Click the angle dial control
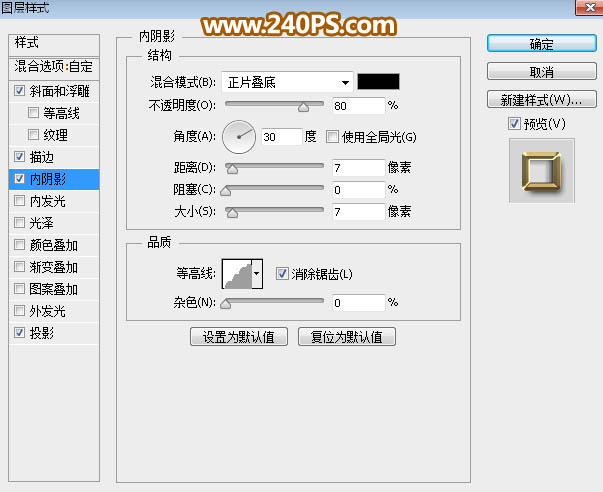This screenshot has height=492, width=603. click(239, 137)
